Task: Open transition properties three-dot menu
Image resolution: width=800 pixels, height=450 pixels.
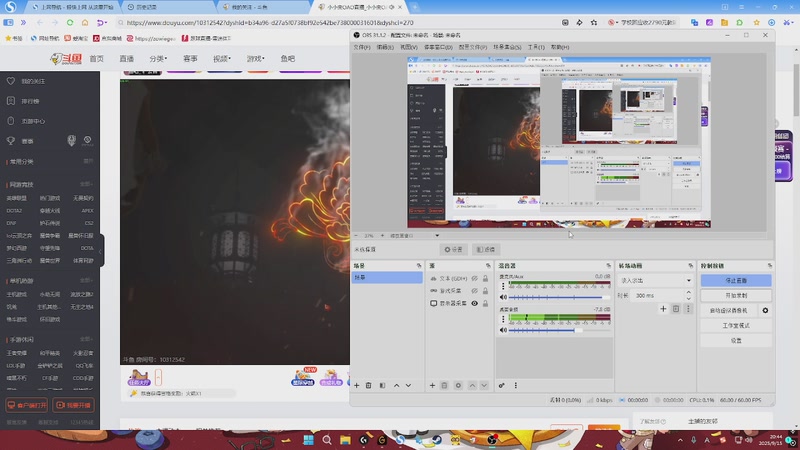Action: 688,309
